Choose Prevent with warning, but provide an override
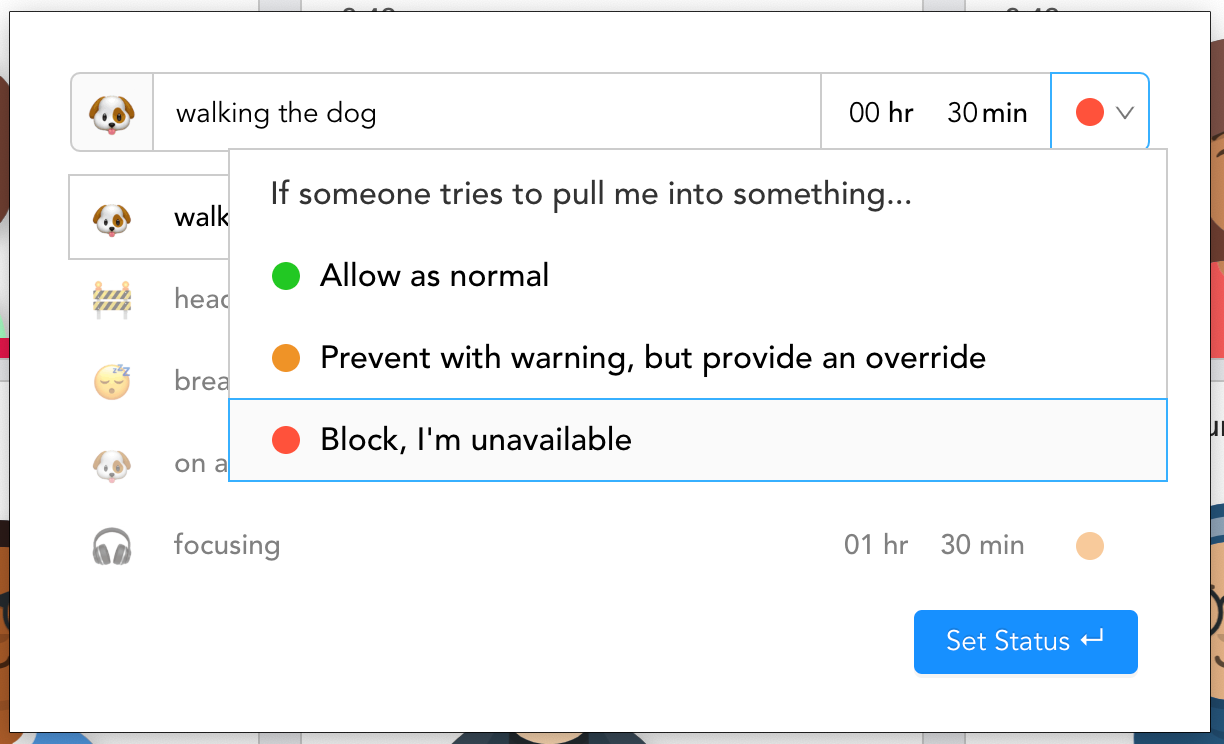Image resolution: width=1224 pixels, height=744 pixels. pos(652,358)
